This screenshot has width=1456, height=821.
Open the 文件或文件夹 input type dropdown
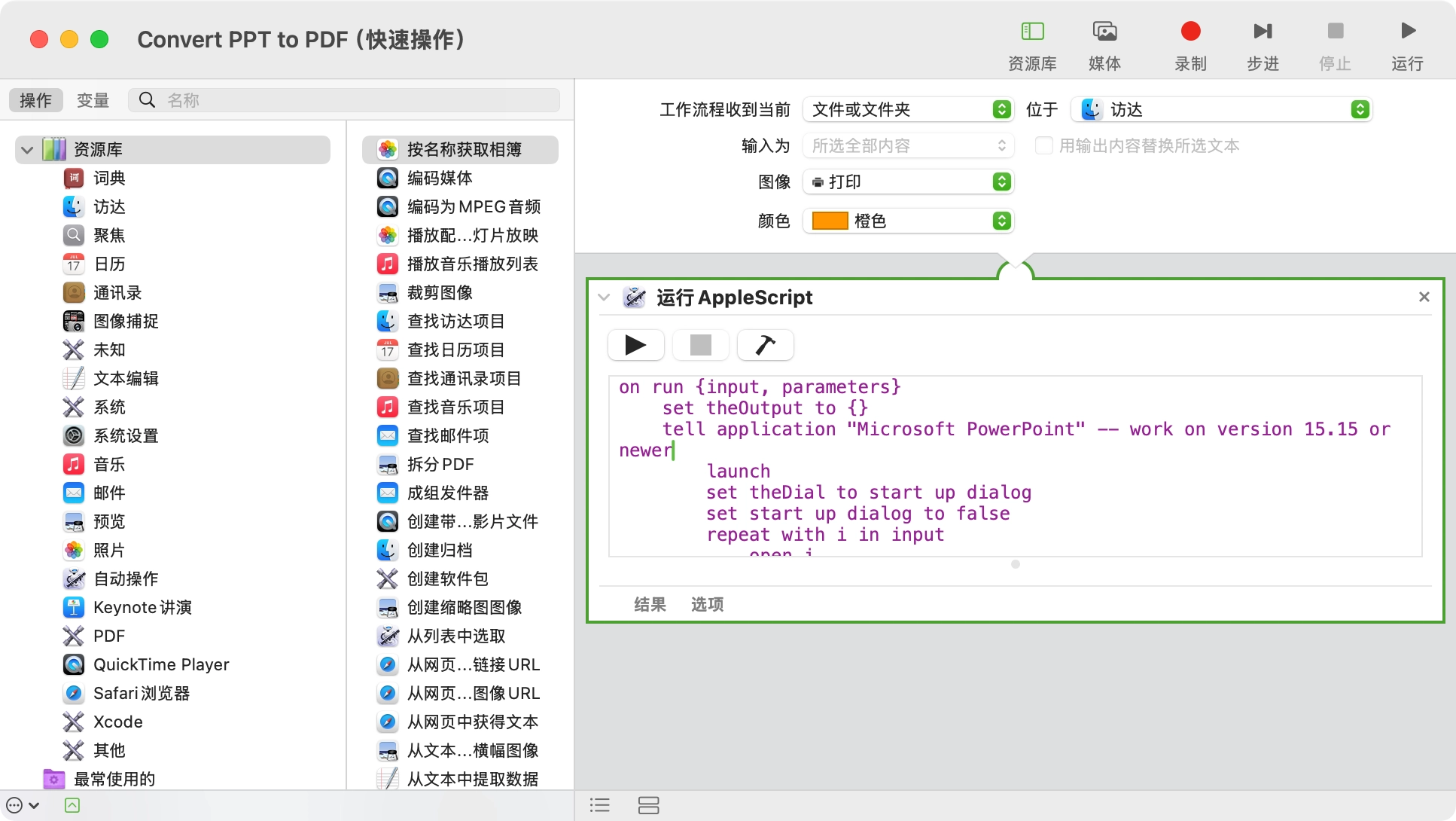(908, 109)
